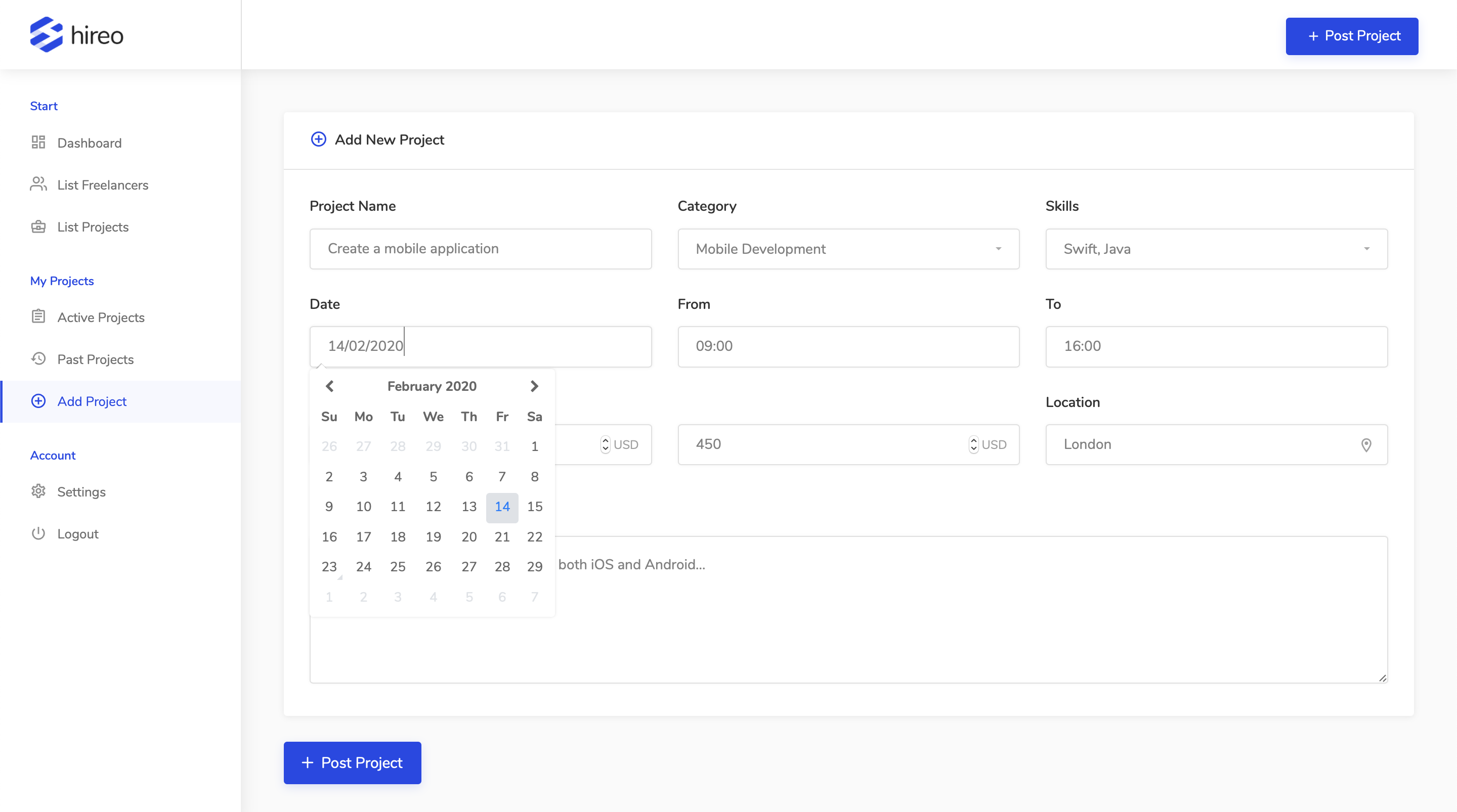
Task: Click the Past Projects menu item
Action: (x=95, y=359)
